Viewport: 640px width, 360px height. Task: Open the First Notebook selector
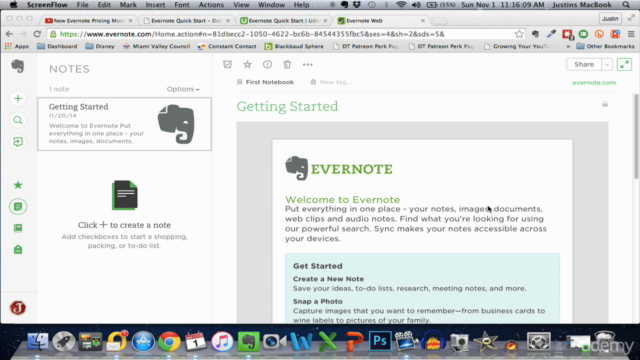tap(265, 82)
